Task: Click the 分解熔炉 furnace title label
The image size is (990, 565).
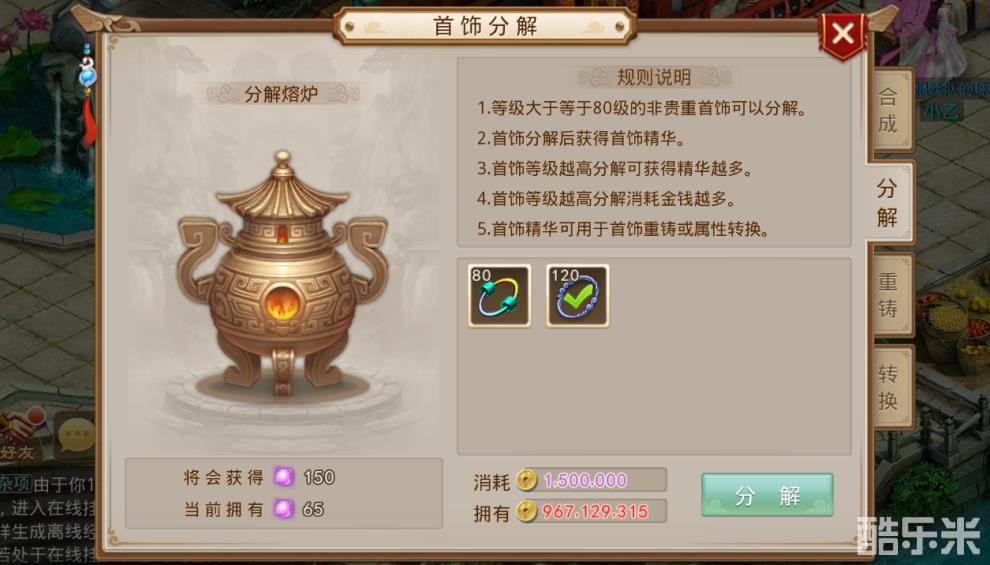Action: pyautogui.click(x=282, y=95)
